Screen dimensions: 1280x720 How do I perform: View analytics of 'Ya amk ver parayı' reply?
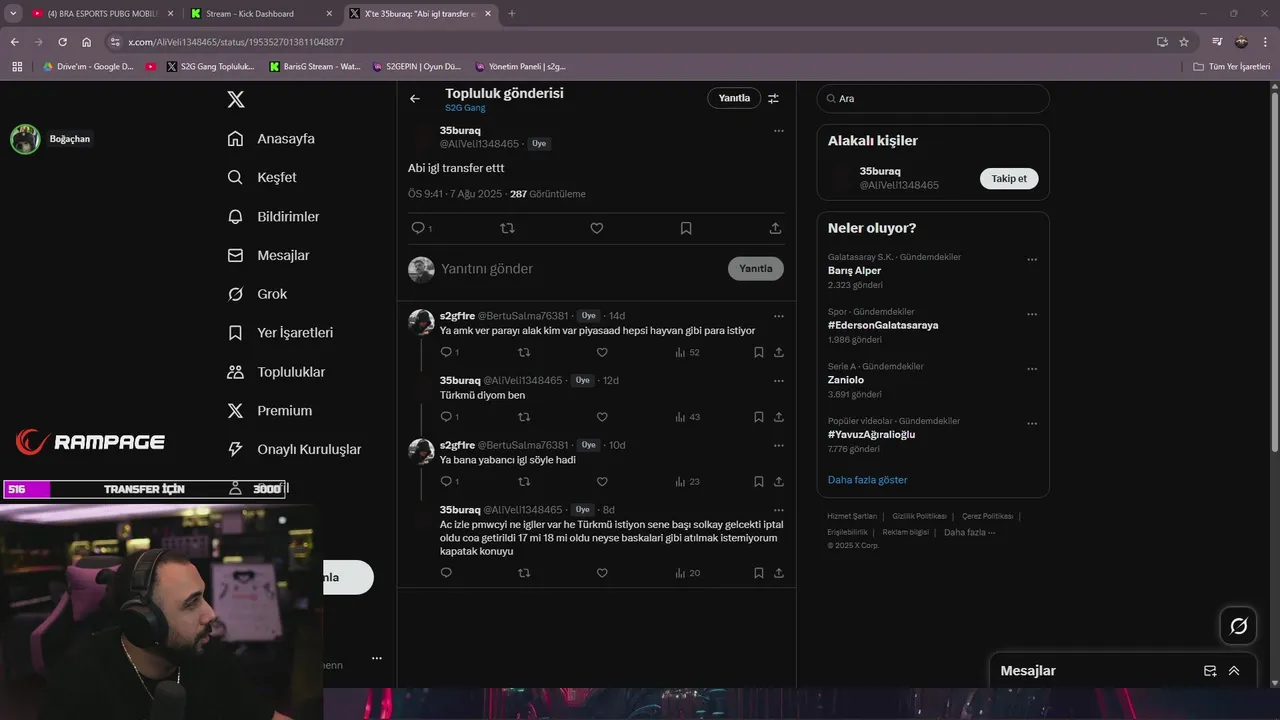687,352
